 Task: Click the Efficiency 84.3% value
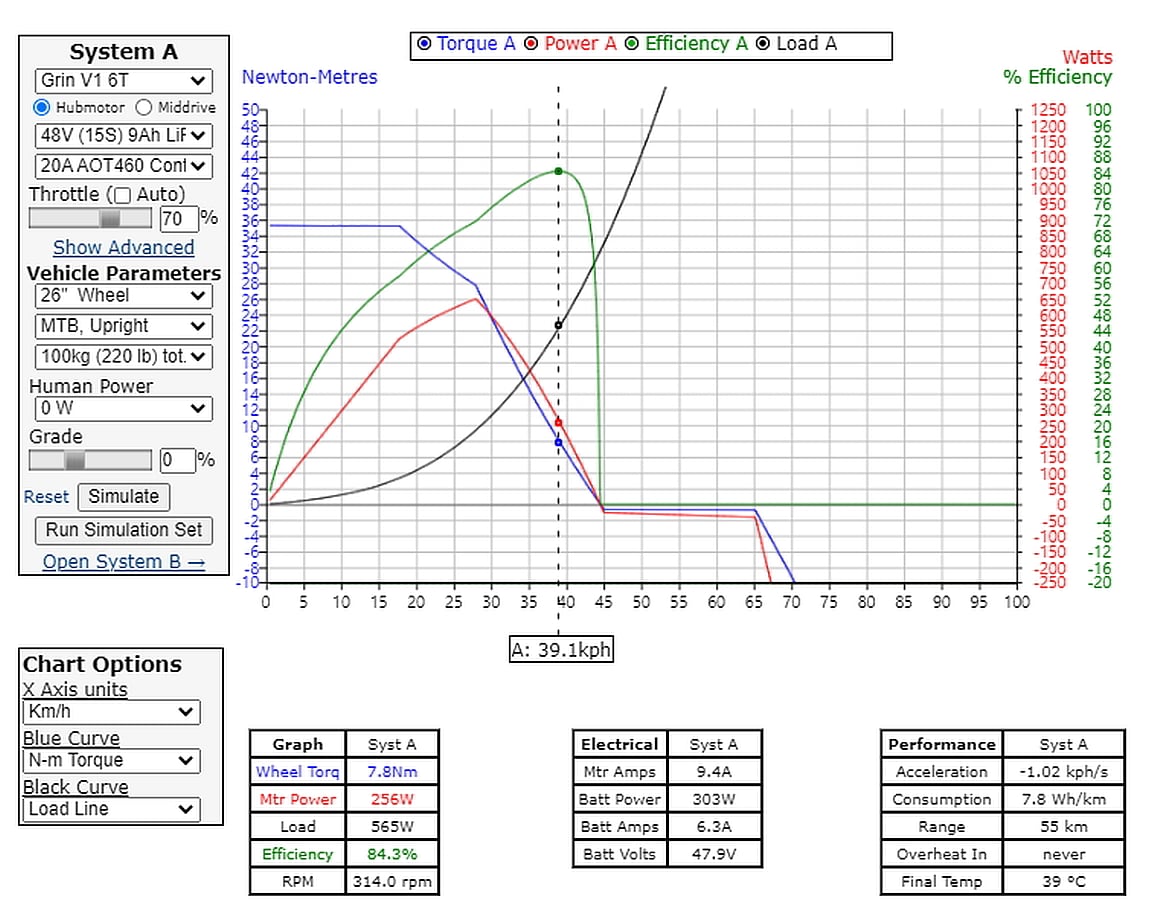392,854
